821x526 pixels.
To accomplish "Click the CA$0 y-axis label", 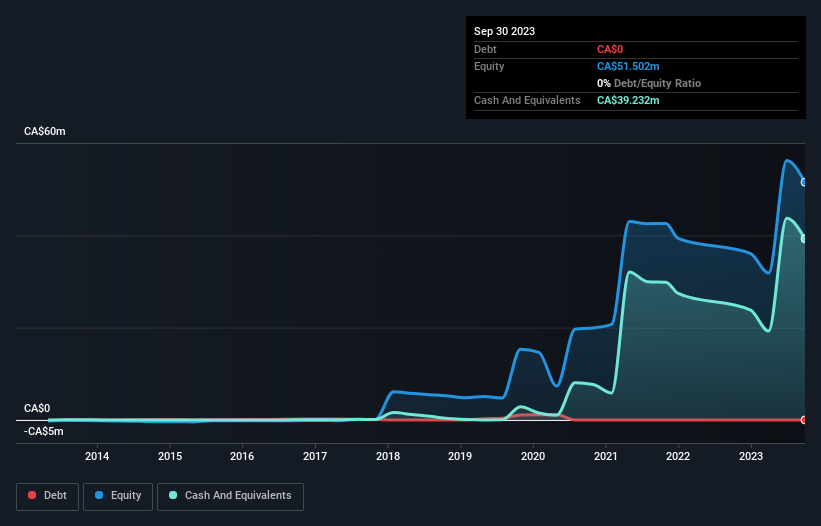I will click(x=37, y=408).
